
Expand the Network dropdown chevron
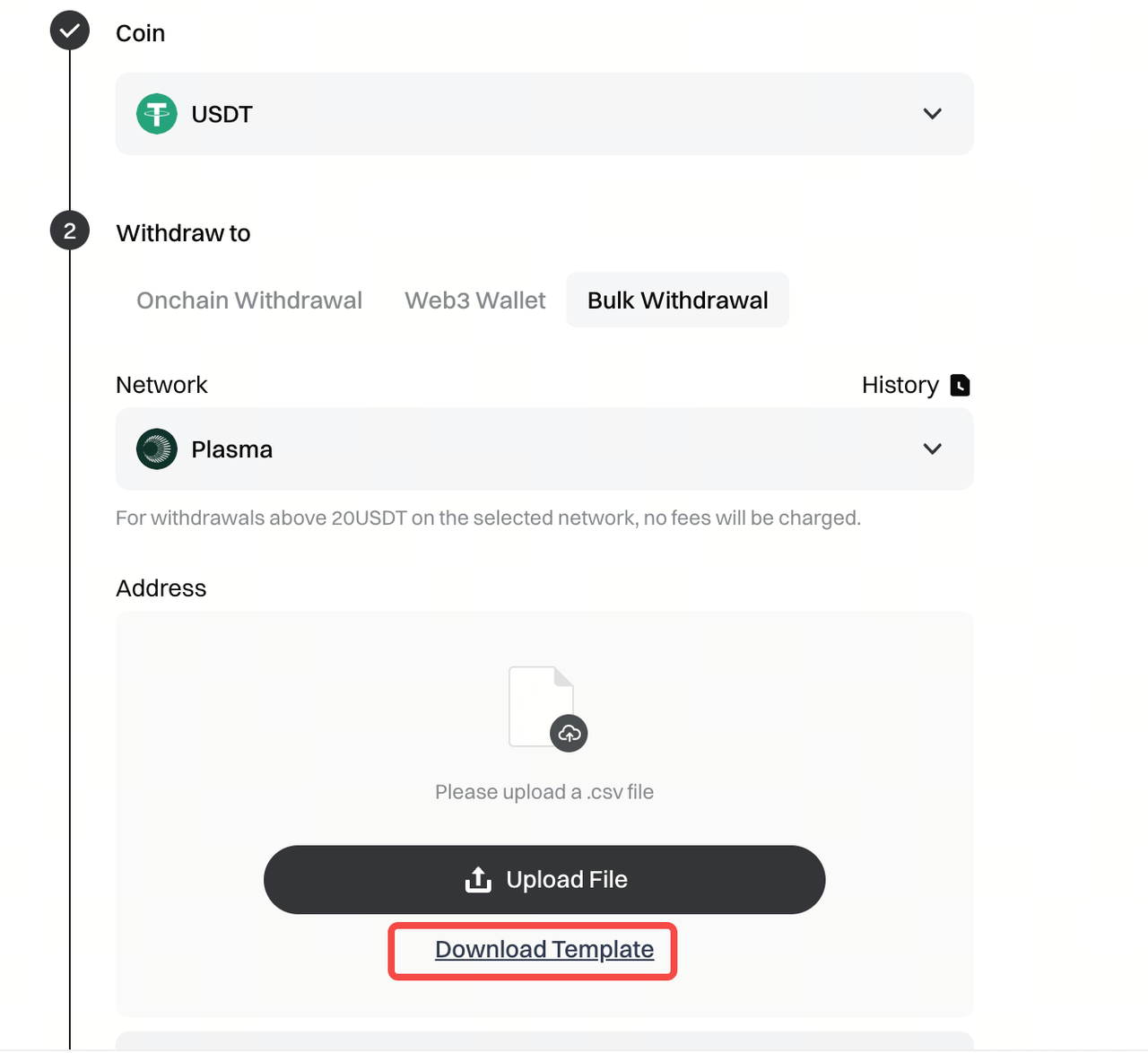[933, 449]
